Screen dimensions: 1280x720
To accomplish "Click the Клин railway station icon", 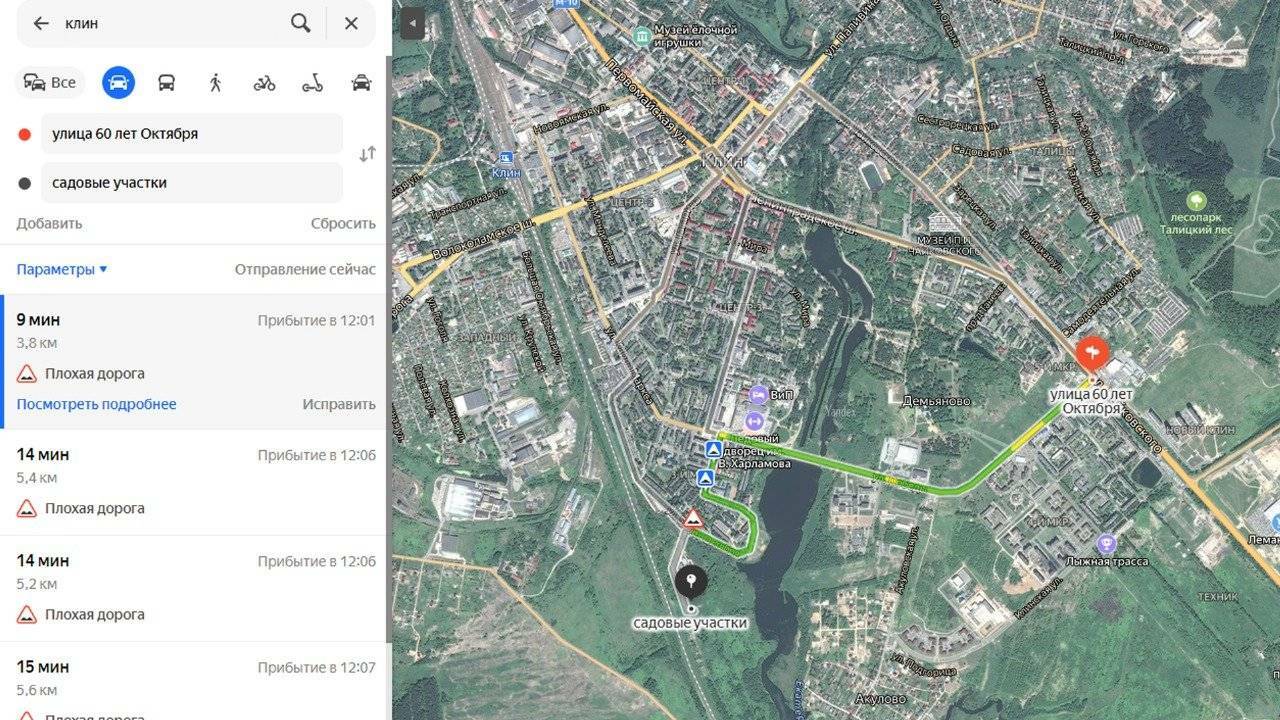I will [506, 158].
